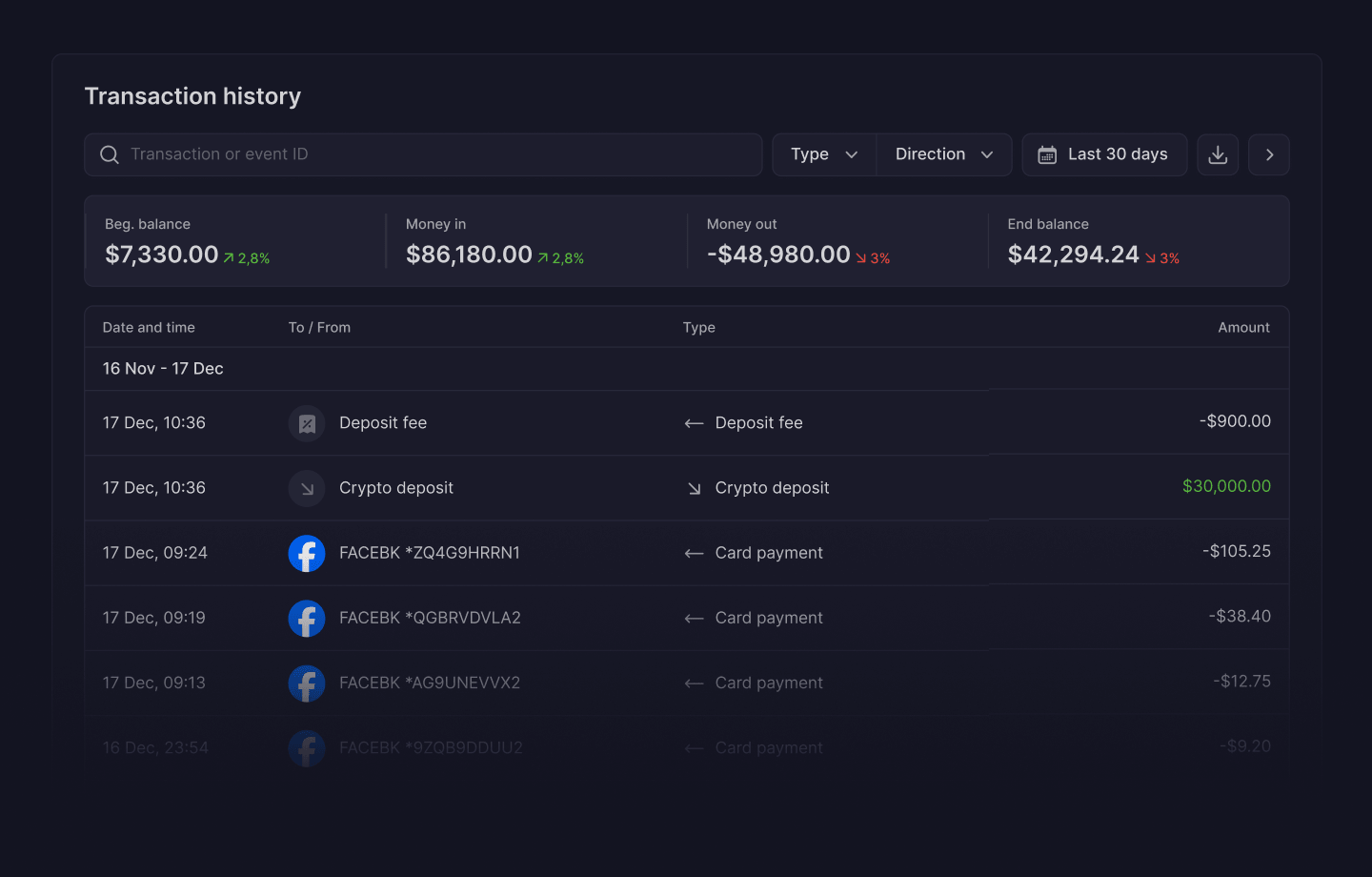This screenshot has height=877, width=1372.
Task: Click the -$38.40 amount
Action: coord(1240,616)
